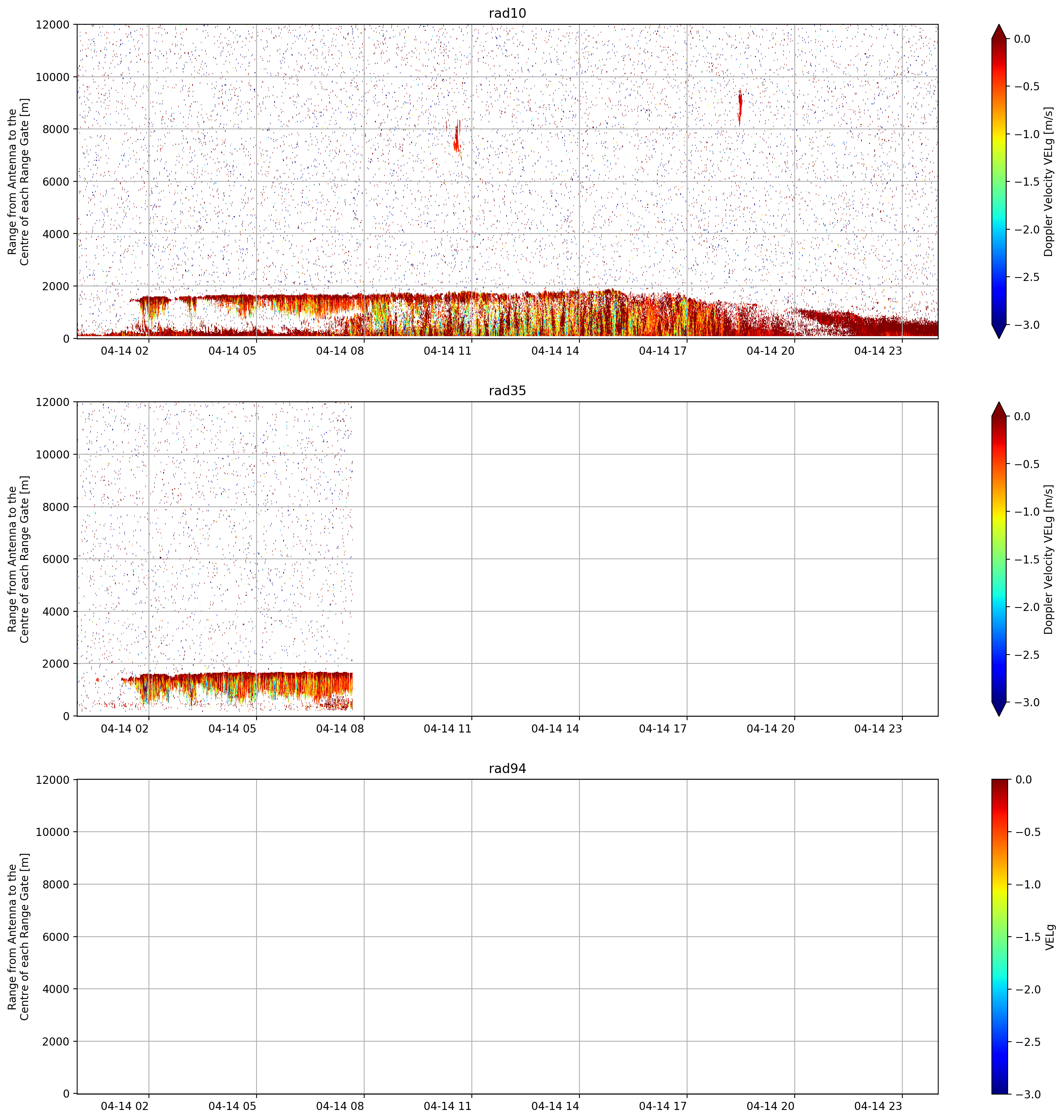
Task: Click the '−2.0' tick on the rad35 colorbar
Action: click(x=1027, y=607)
